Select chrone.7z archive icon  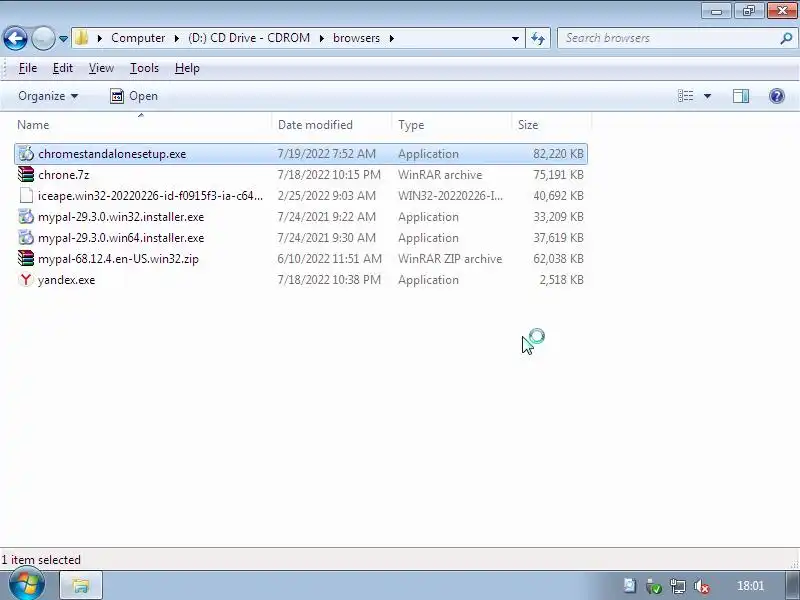(26, 174)
